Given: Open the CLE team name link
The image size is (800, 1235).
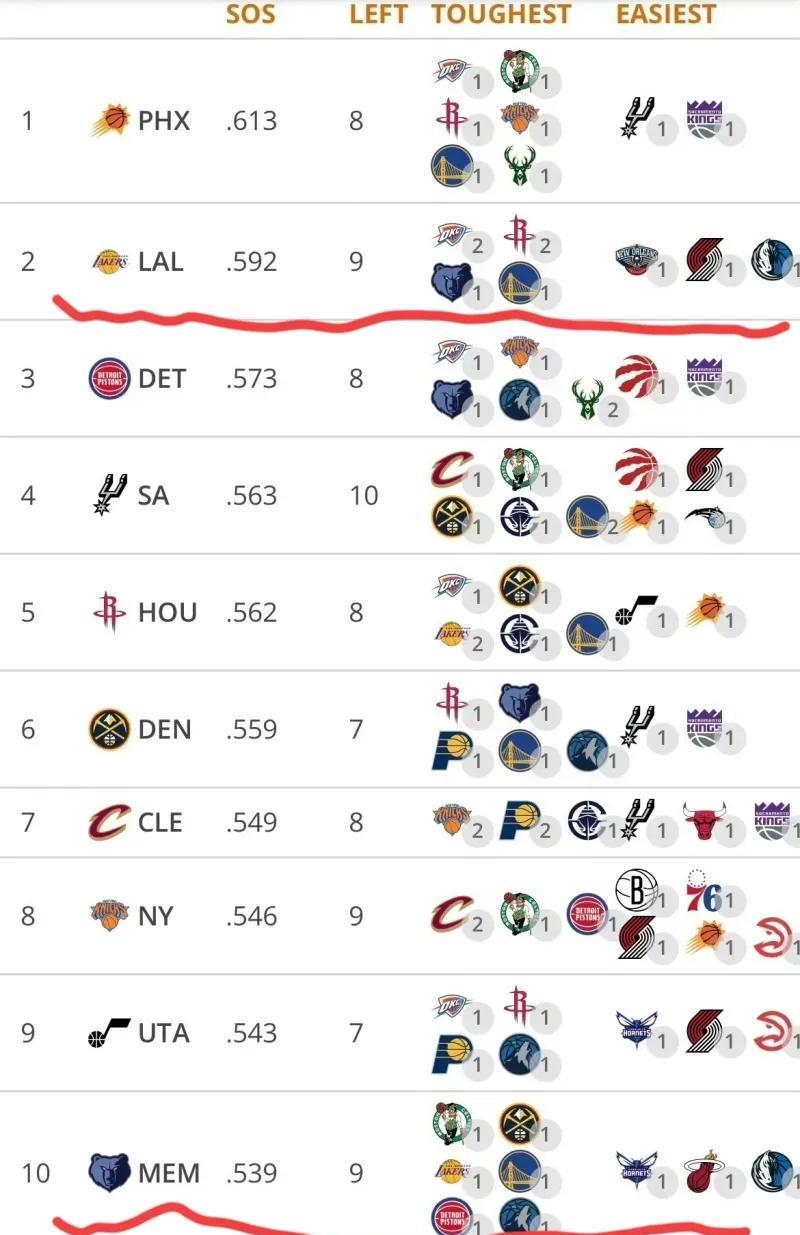Looking at the screenshot, I should coord(160,822).
